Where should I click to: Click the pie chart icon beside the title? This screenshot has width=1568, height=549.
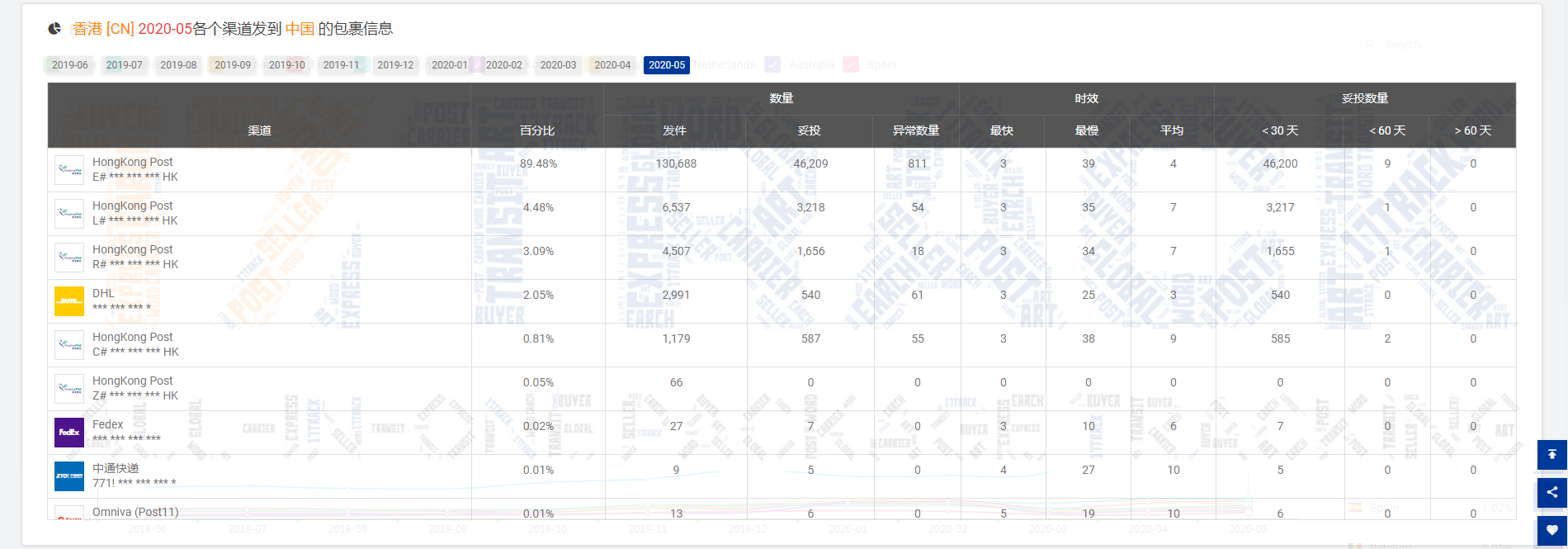click(x=54, y=29)
